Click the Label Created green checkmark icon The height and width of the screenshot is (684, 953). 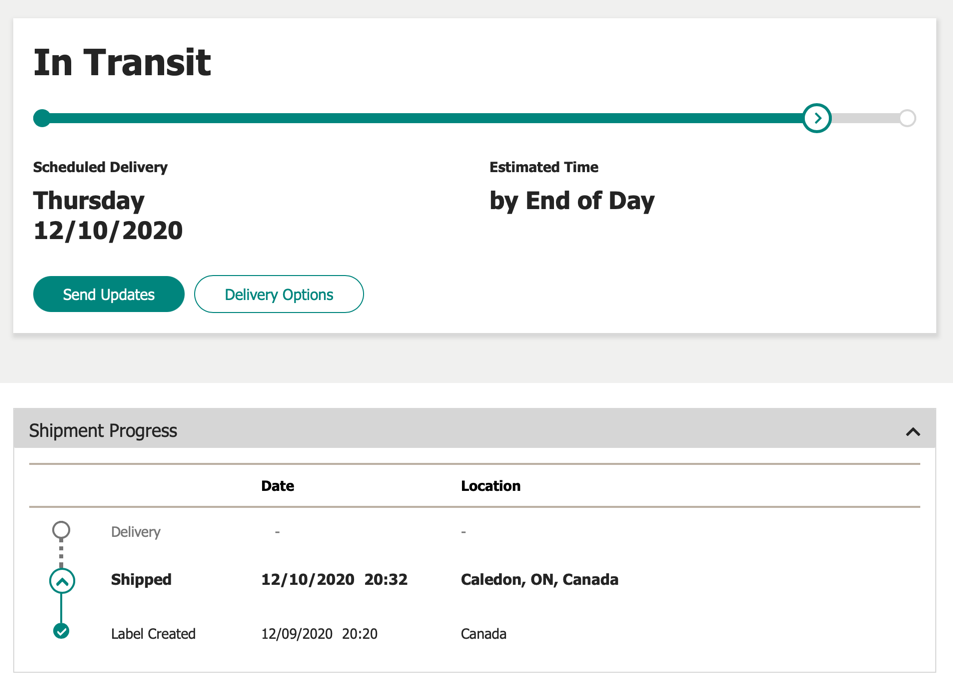pyautogui.click(x=62, y=631)
